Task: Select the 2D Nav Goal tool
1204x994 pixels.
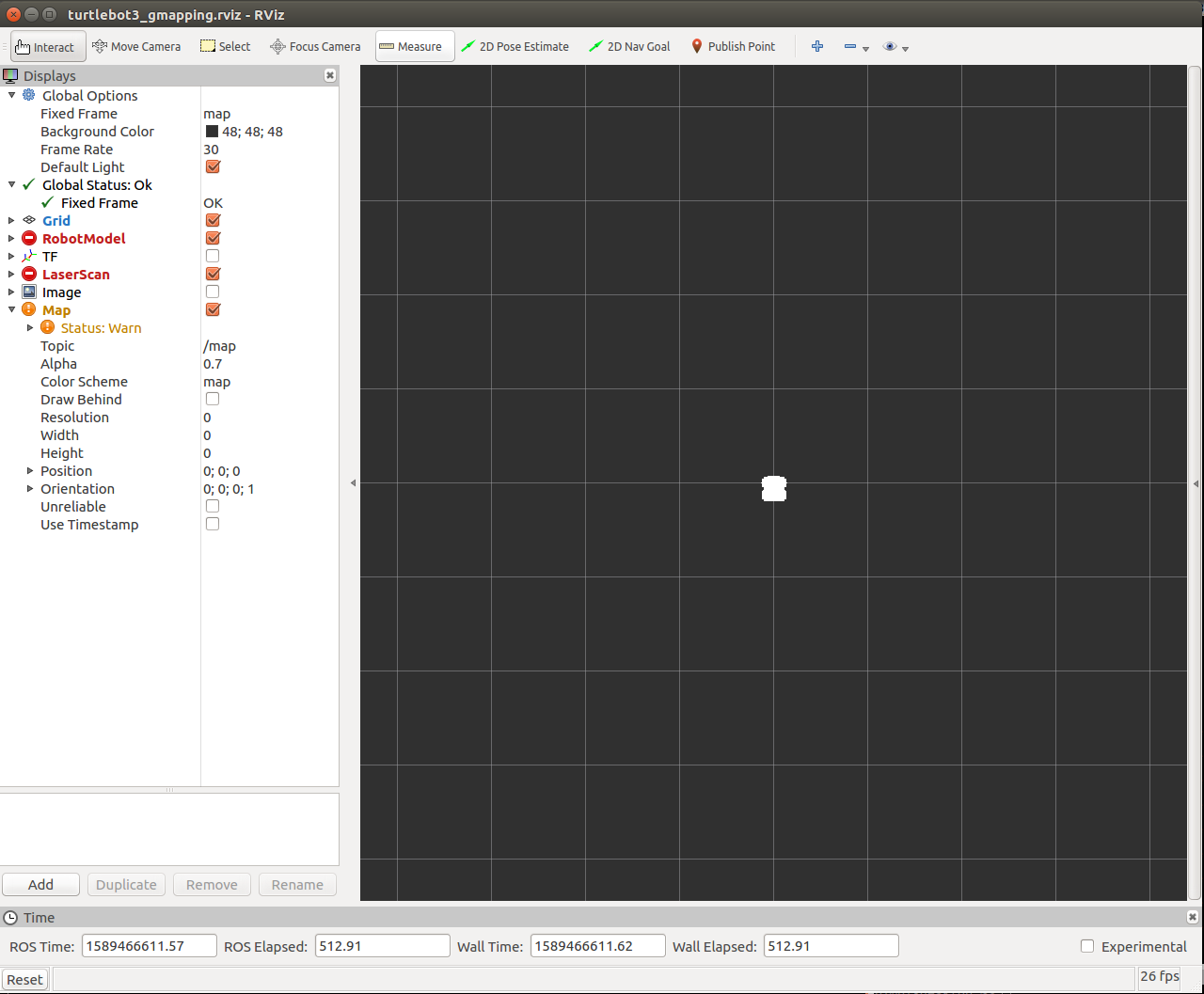Action: 629,46
